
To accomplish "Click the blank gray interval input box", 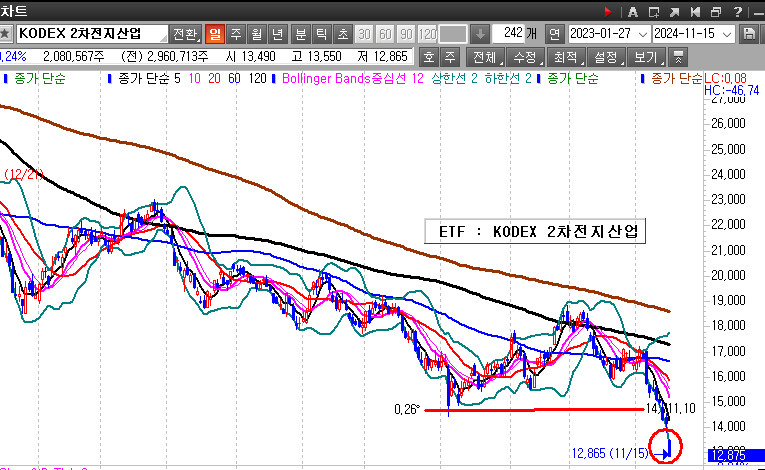I will click(x=453, y=34).
